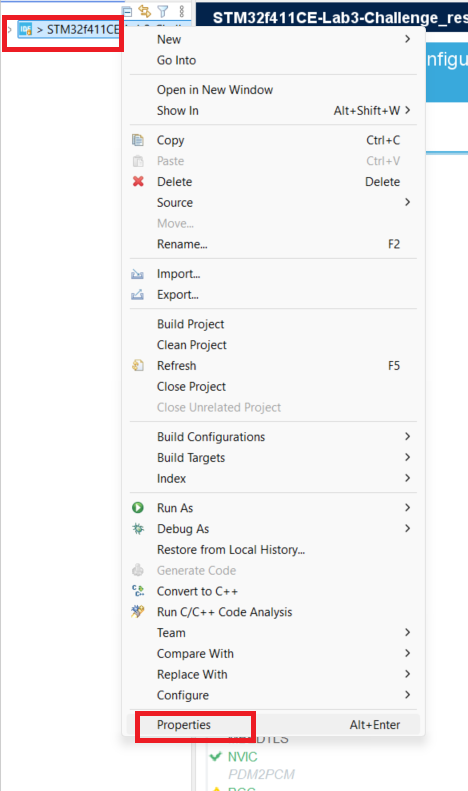Viewport: 468px width, 791px height.
Task: Click the Convert to C++ icon
Action: click(138, 591)
